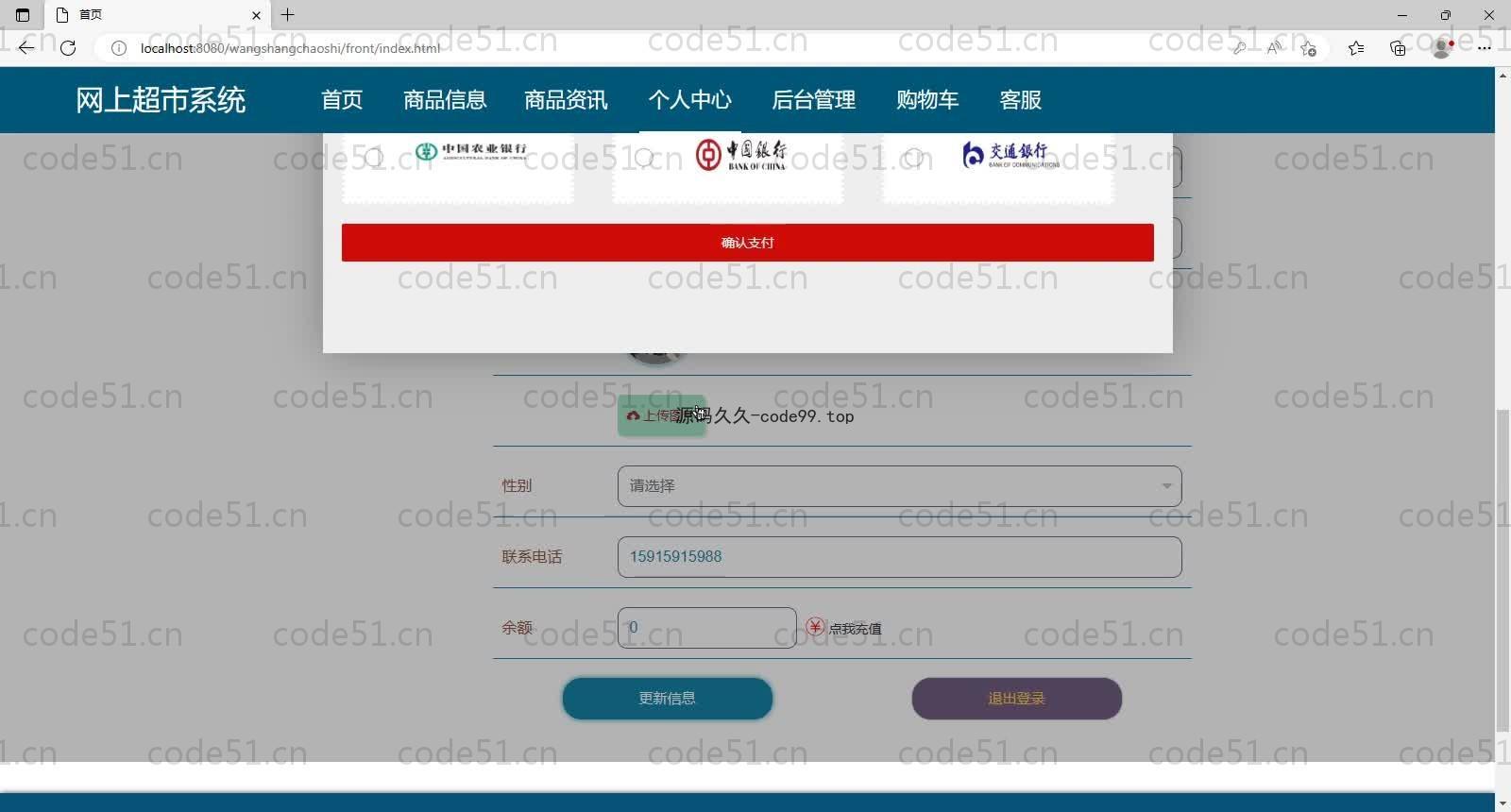Click the 联系电话 input field

(x=899, y=557)
